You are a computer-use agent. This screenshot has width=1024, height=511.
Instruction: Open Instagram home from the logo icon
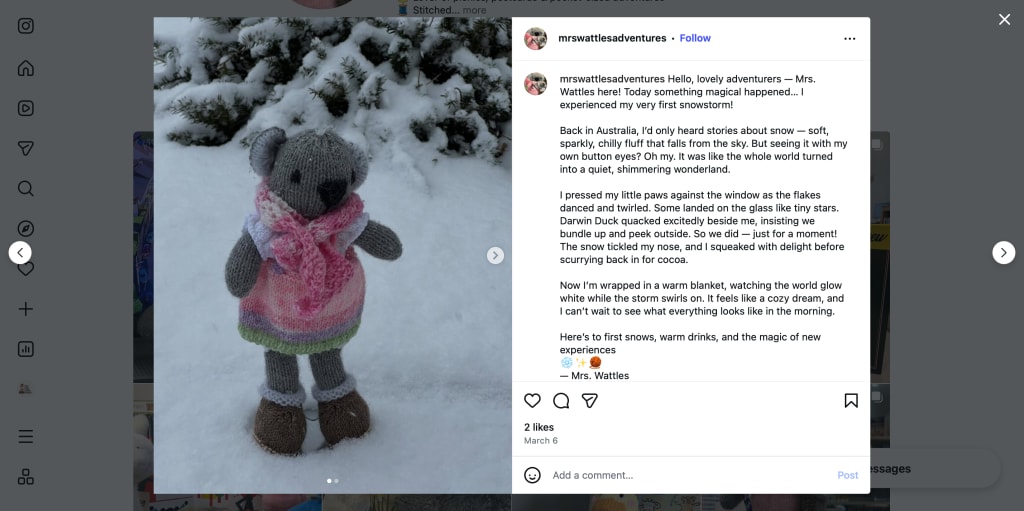pos(25,26)
